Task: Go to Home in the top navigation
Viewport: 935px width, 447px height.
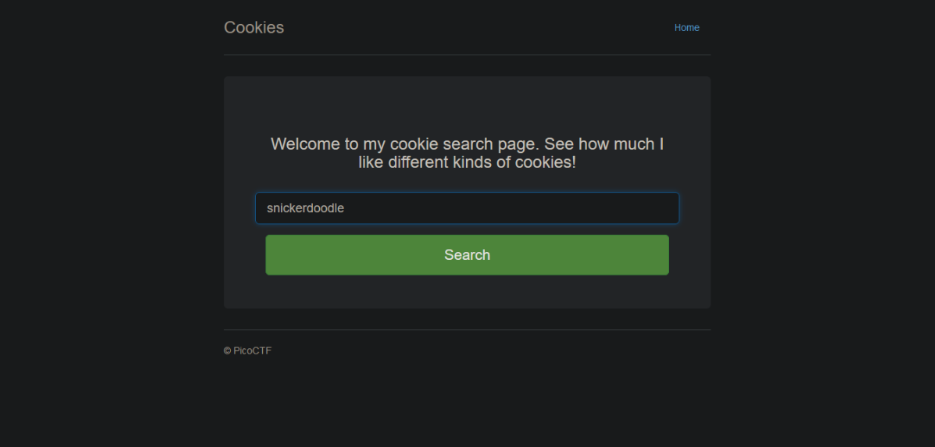Action: click(x=687, y=28)
